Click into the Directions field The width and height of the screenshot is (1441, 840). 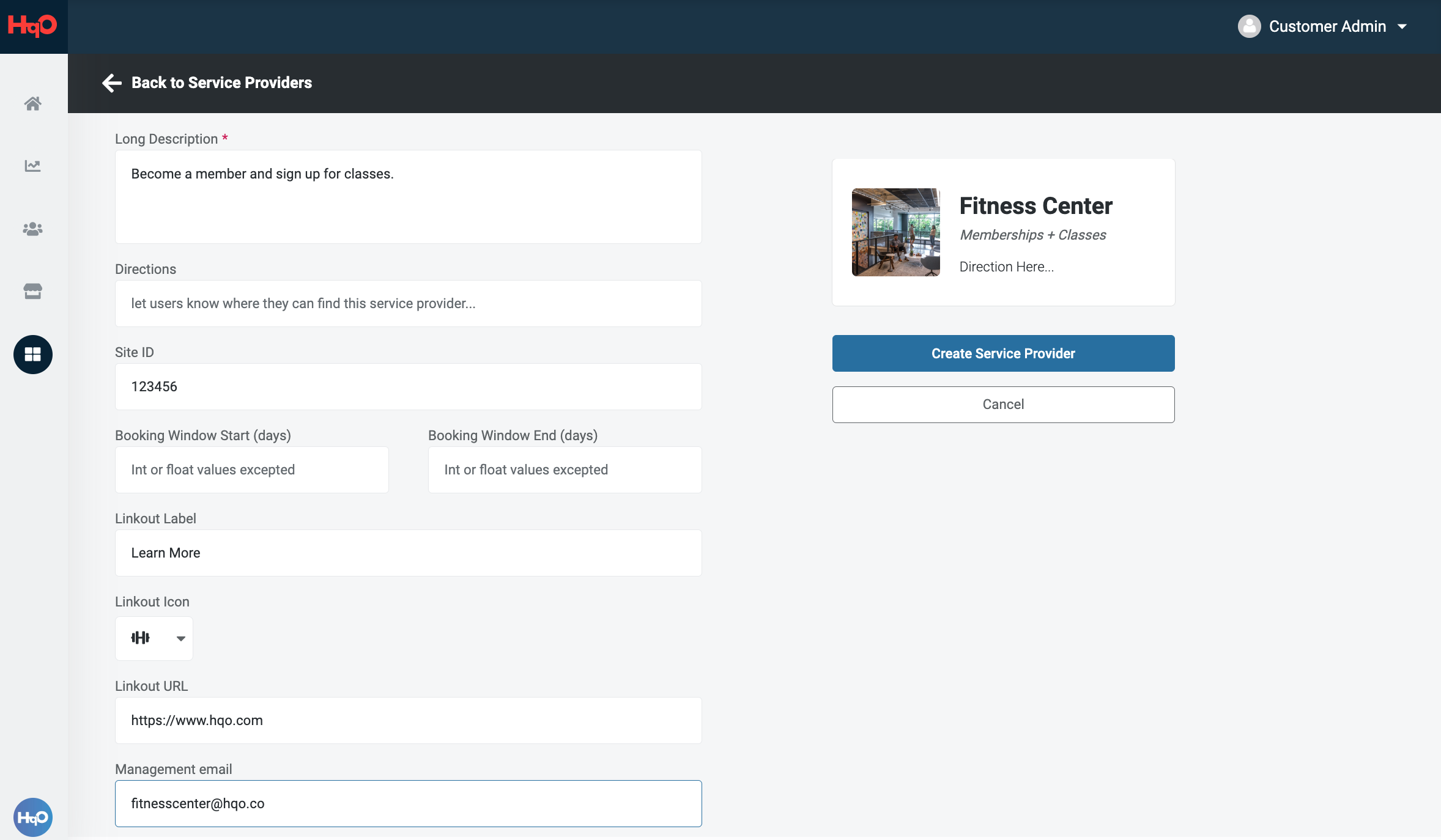[x=408, y=303]
